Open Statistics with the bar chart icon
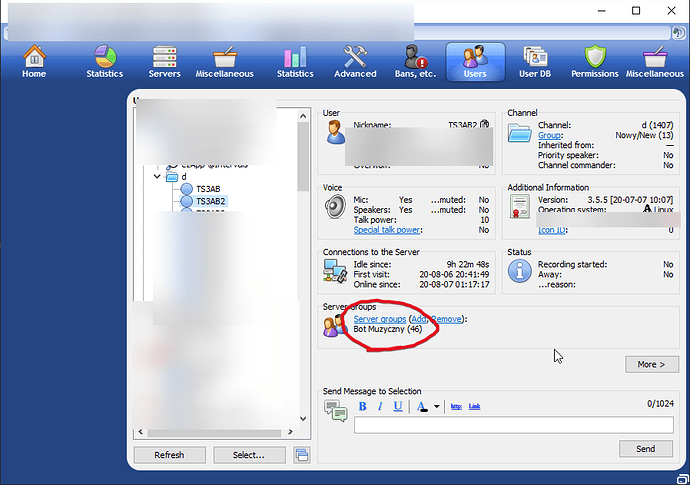This screenshot has width=690, height=485. pyautogui.click(x=295, y=61)
